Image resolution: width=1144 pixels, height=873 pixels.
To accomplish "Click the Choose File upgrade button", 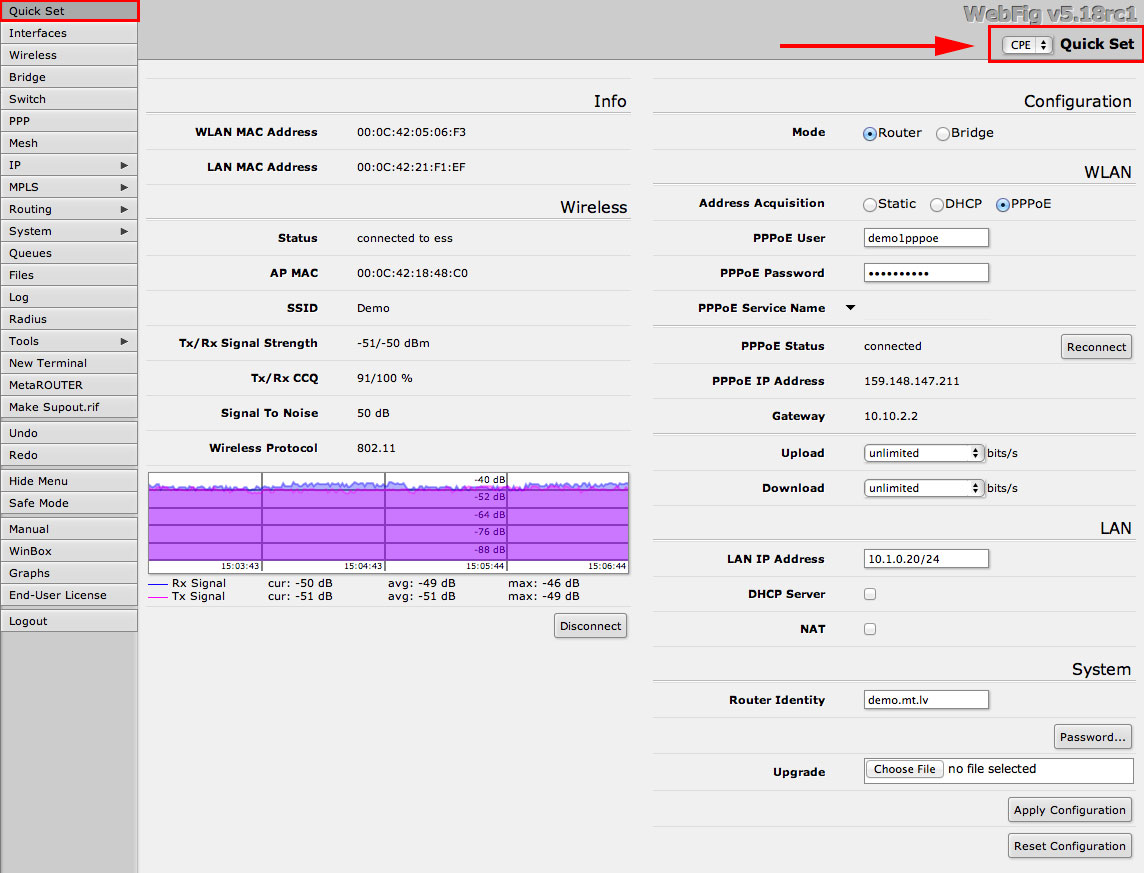I will (x=904, y=769).
